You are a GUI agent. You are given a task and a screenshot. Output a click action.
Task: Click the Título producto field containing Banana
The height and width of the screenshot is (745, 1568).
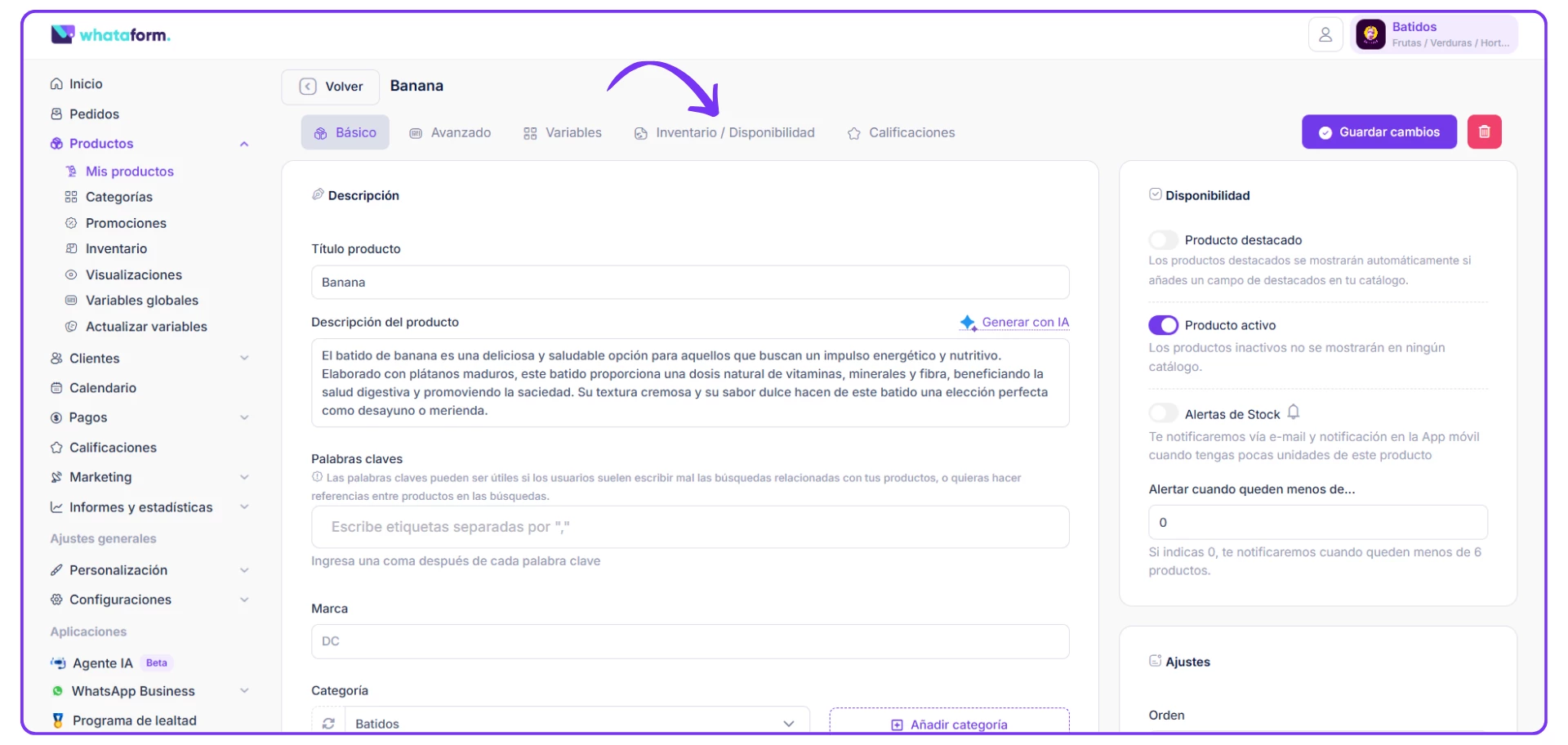[690, 283]
